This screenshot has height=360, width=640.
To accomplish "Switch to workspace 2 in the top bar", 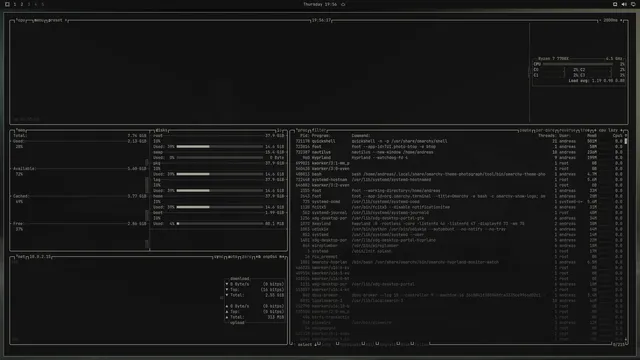I will pos(22,4).
